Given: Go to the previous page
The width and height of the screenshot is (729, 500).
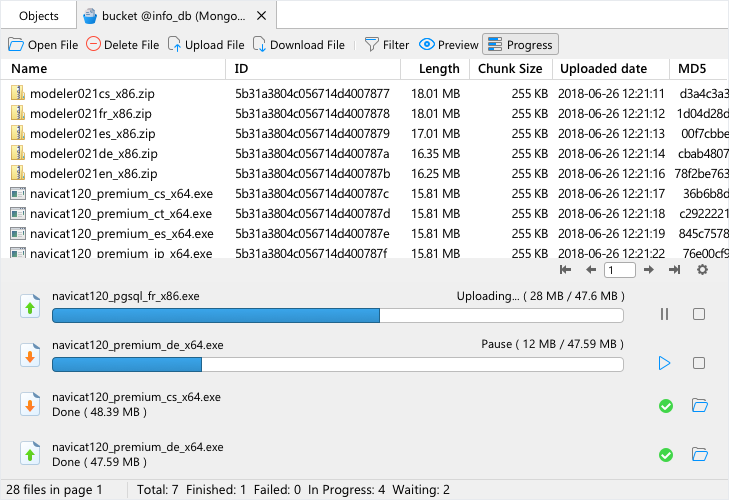Looking at the screenshot, I should [x=591, y=270].
